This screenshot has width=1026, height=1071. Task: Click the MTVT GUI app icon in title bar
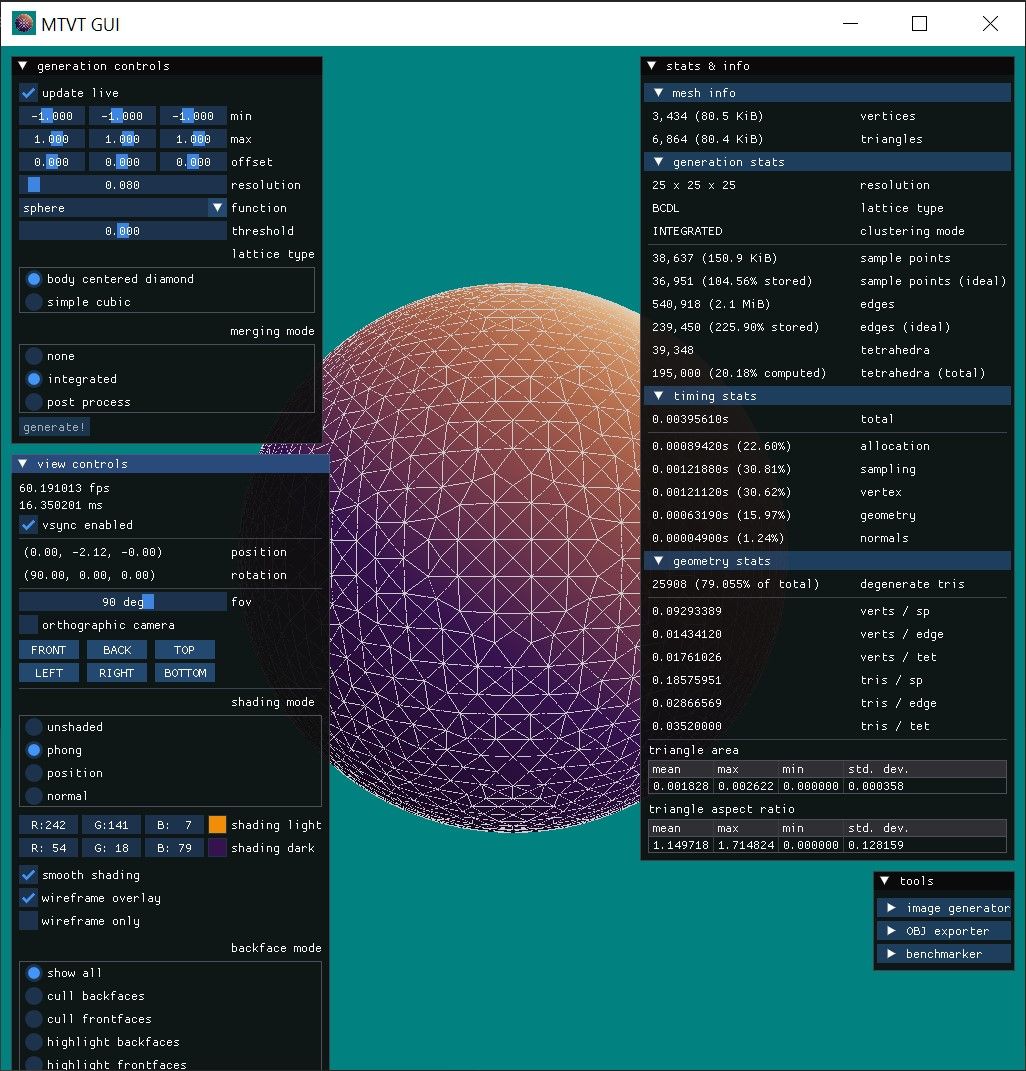click(23, 24)
